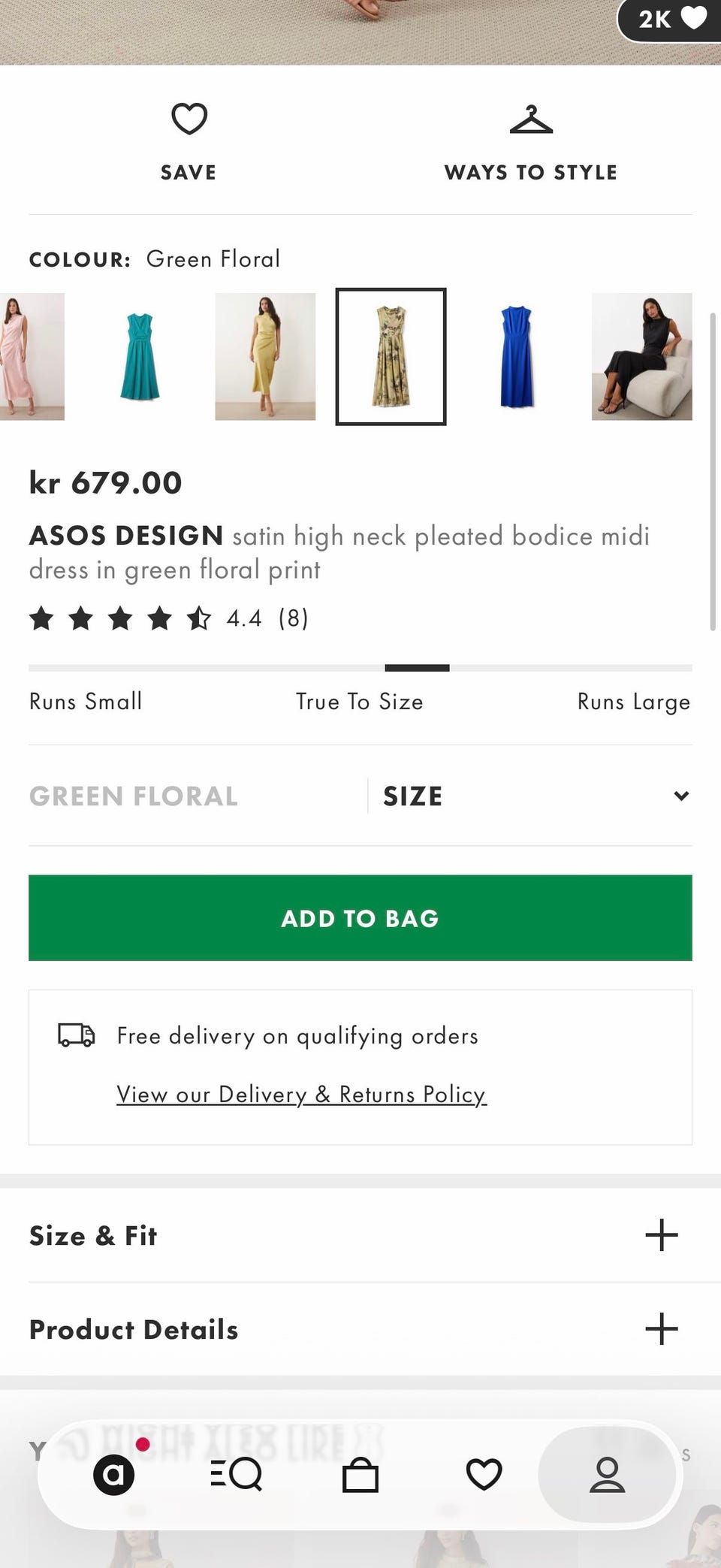Open View our Delivery & Returns Policy link

click(x=302, y=1095)
